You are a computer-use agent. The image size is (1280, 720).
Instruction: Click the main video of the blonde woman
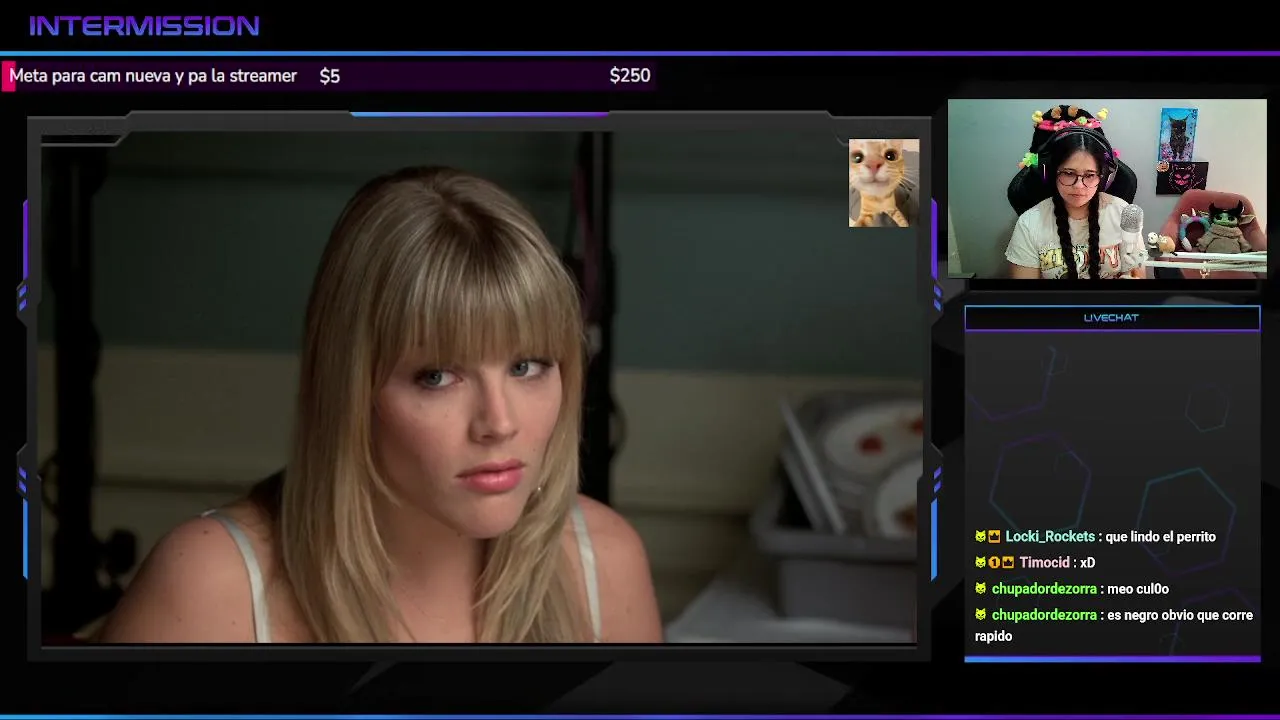pos(478,388)
